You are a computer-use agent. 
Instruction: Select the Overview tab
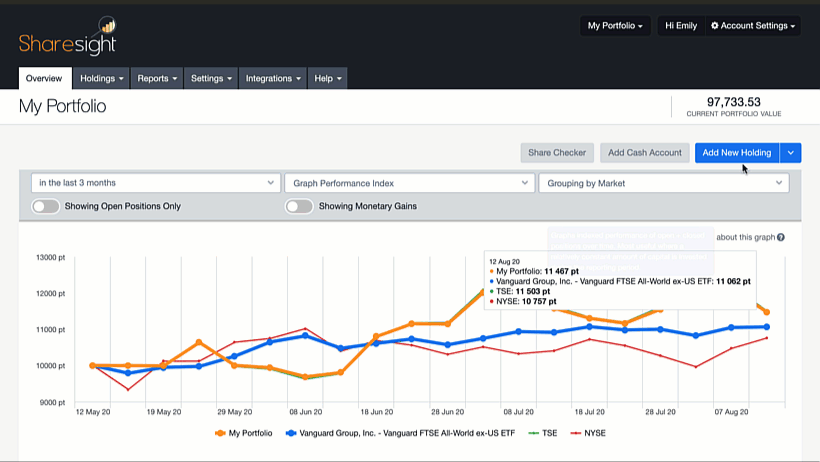coord(44,78)
